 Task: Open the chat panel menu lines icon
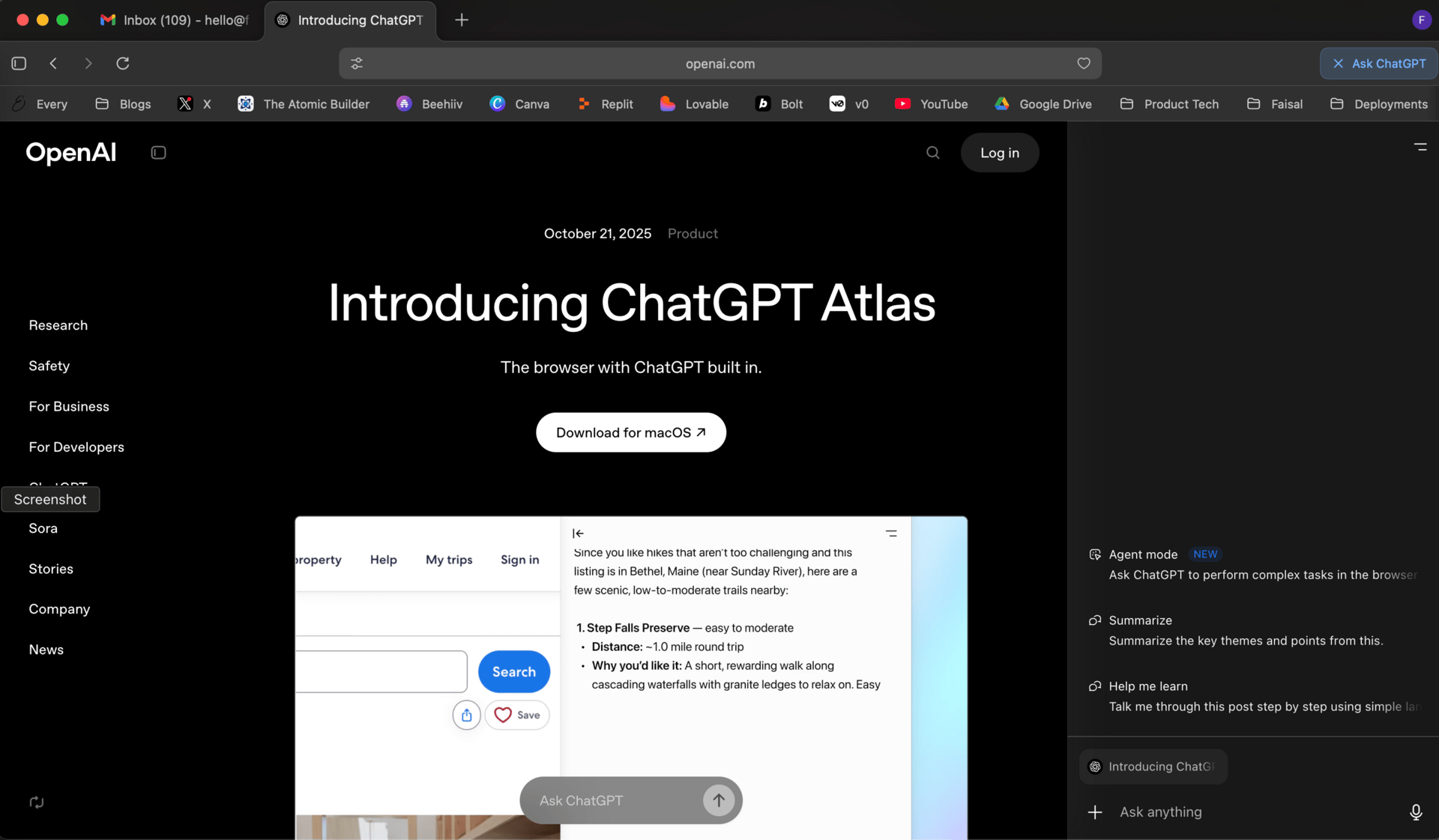[x=1420, y=148]
